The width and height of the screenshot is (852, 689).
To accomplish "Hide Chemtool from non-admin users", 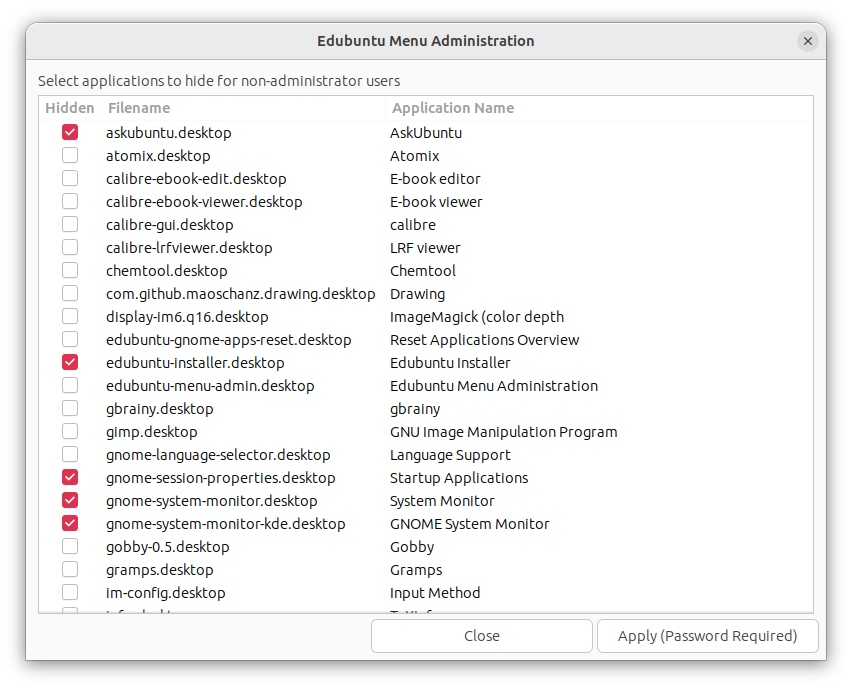I will [x=70, y=269].
